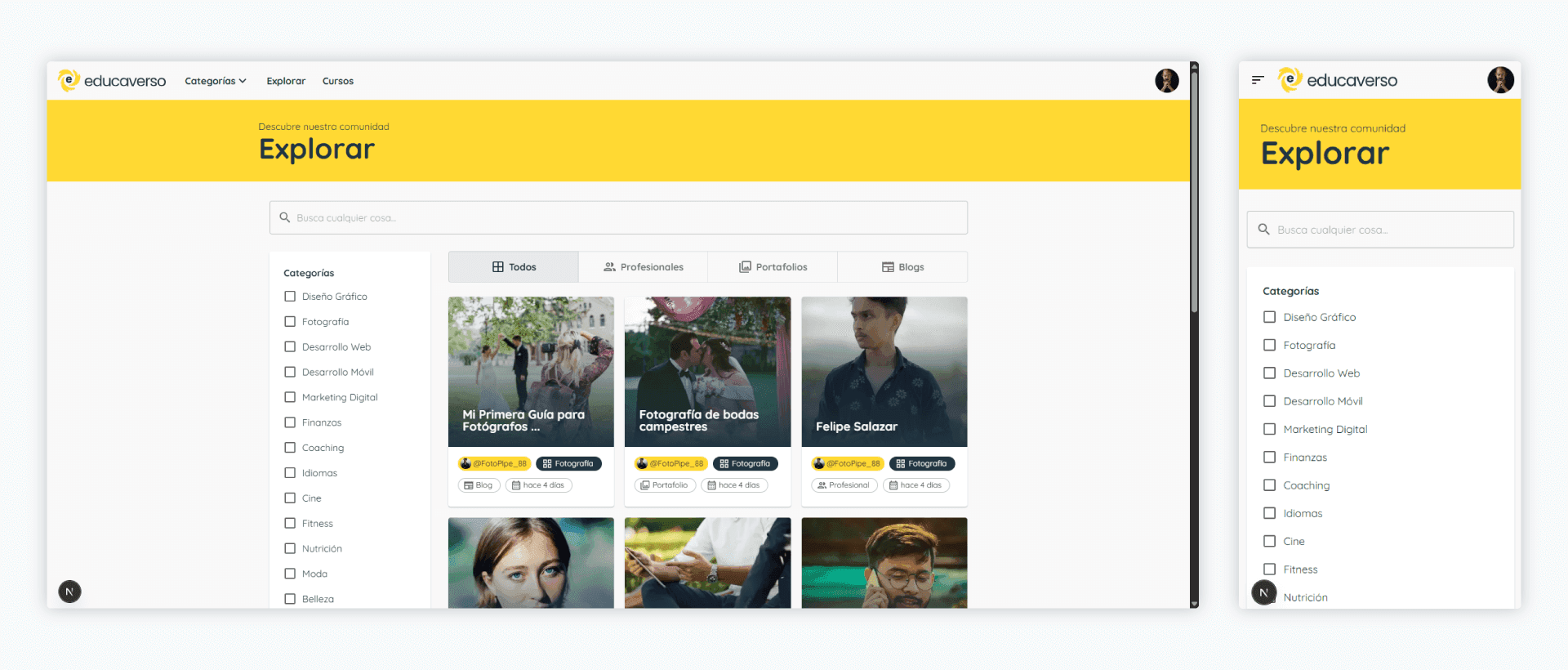The image size is (1568, 670).
Task: Click the profile avatar in mobile header
Action: click(x=1500, y=80)
